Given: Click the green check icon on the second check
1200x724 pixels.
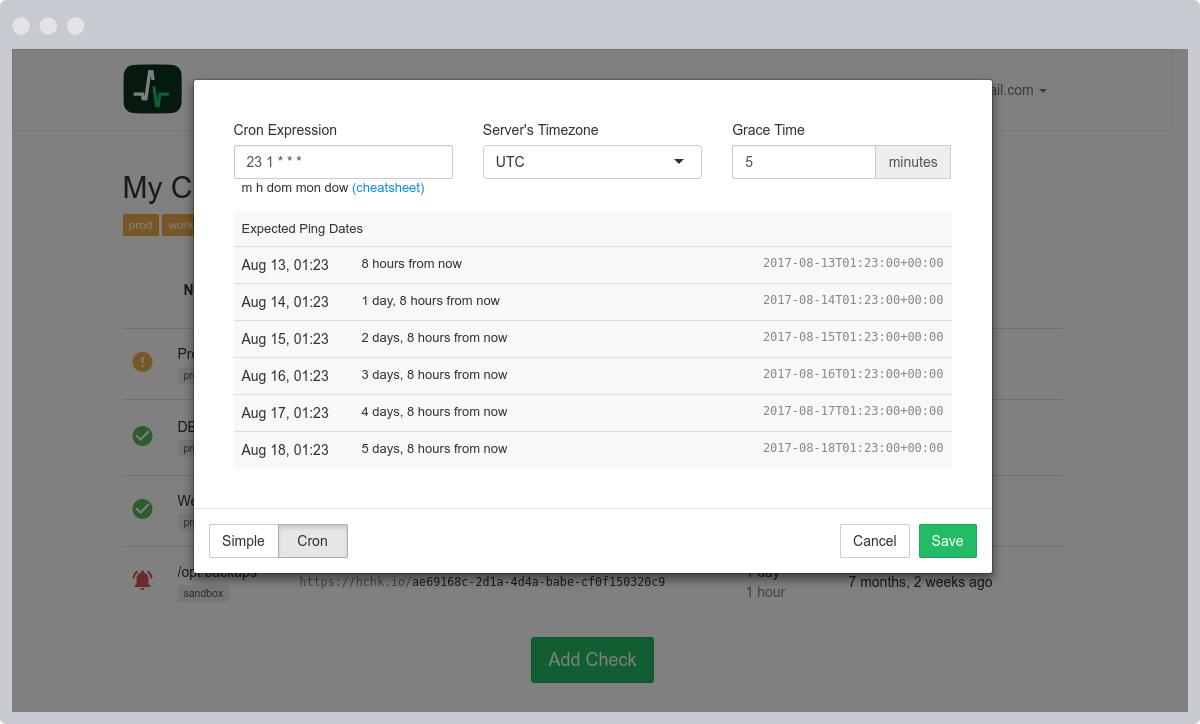Looking at the screenshot, I should tap(142, 437).
